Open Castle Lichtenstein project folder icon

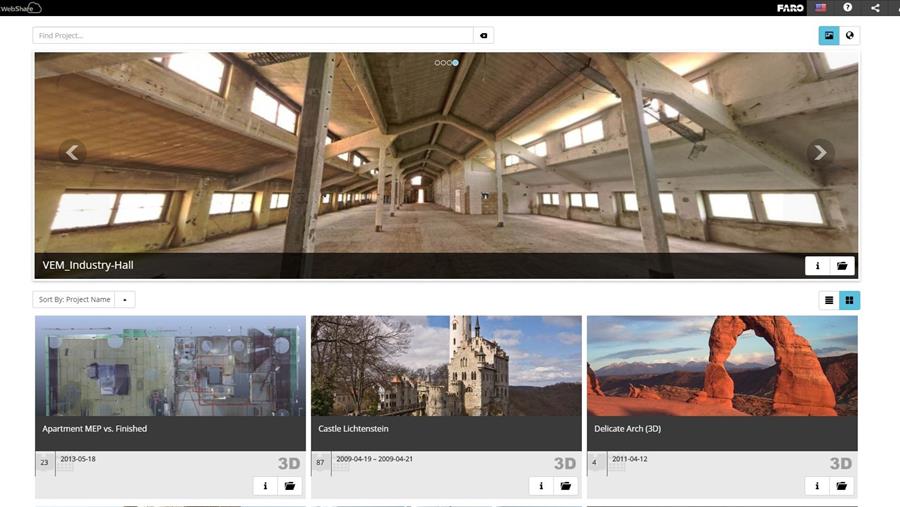[x=566, y=486]
